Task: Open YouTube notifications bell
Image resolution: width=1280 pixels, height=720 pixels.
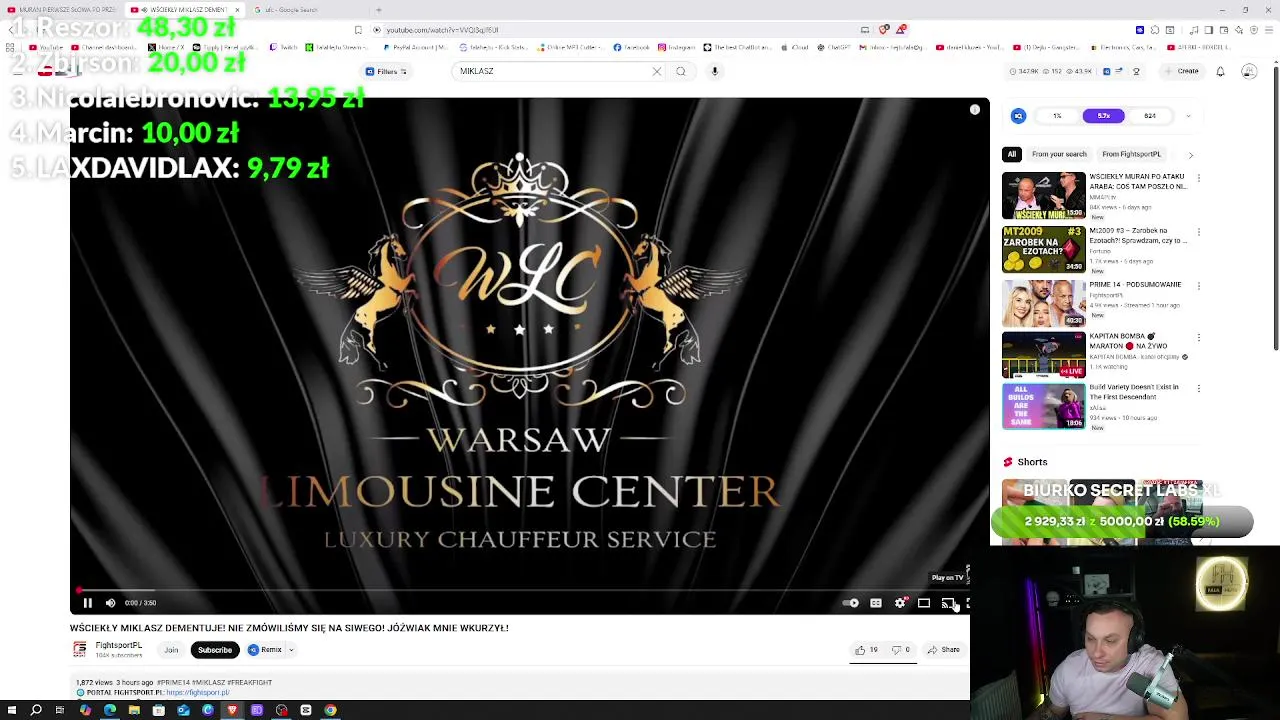Action: coord(1220,71)
